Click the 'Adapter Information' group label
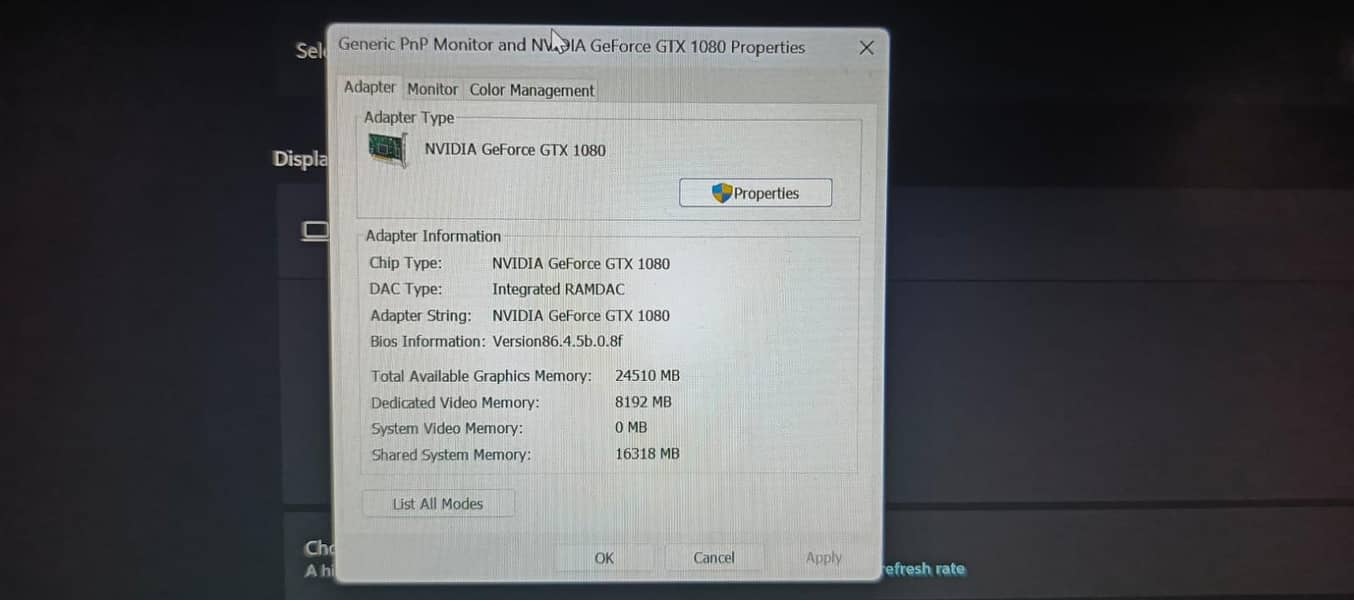The height and width of the screenshot is (600, 1354). click(433, 236)
